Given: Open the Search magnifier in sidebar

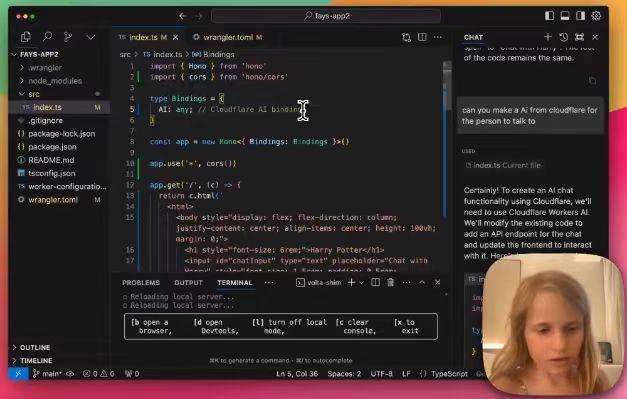Looking at the screenshot, I should point(47,37).
